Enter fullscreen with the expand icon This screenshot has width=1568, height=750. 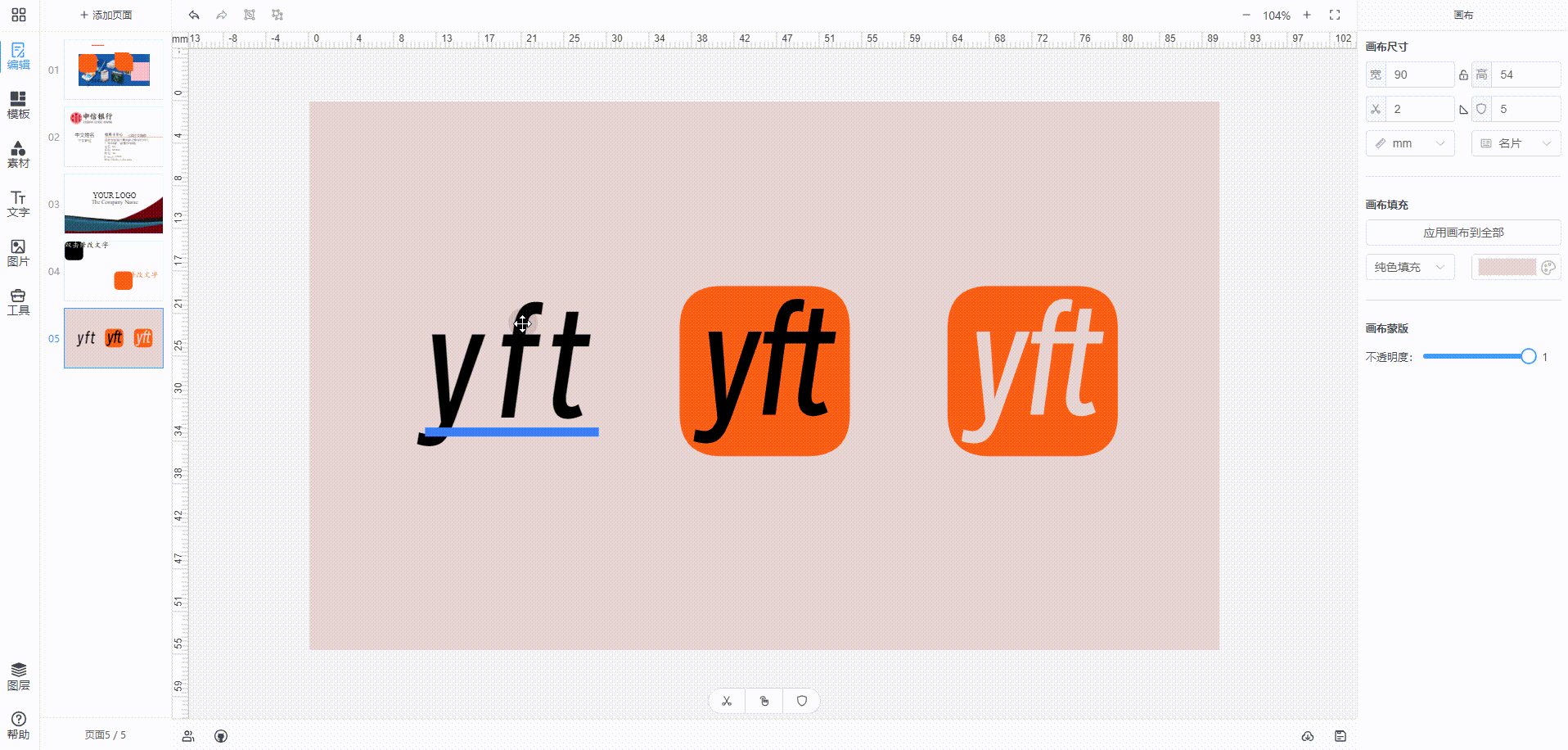tap(1335, 15)
